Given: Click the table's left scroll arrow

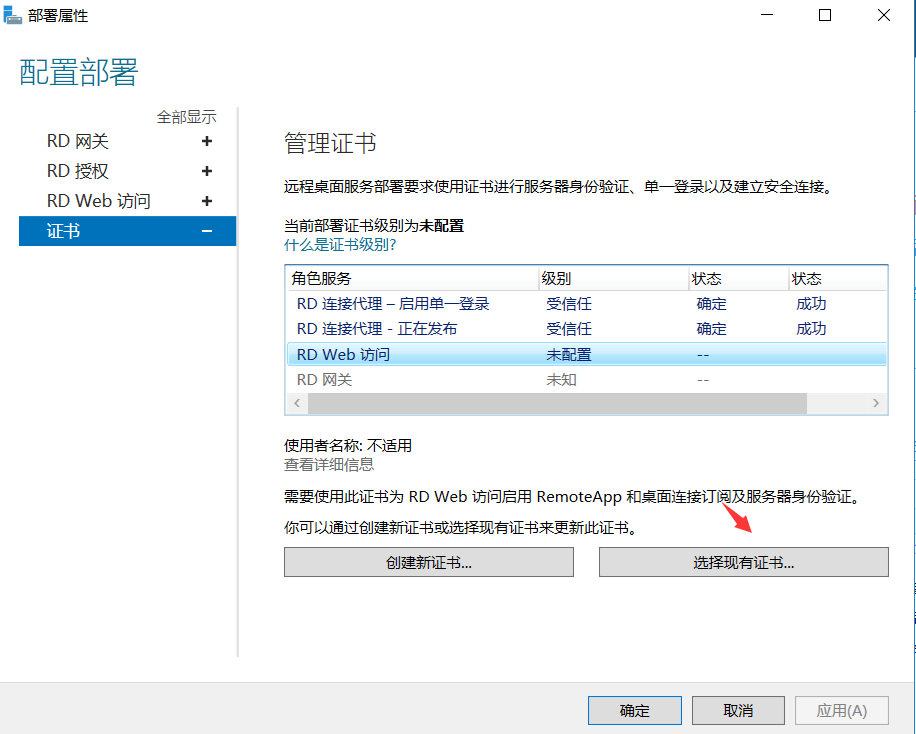Looking at the screenshot, I should tap(297, 403).
